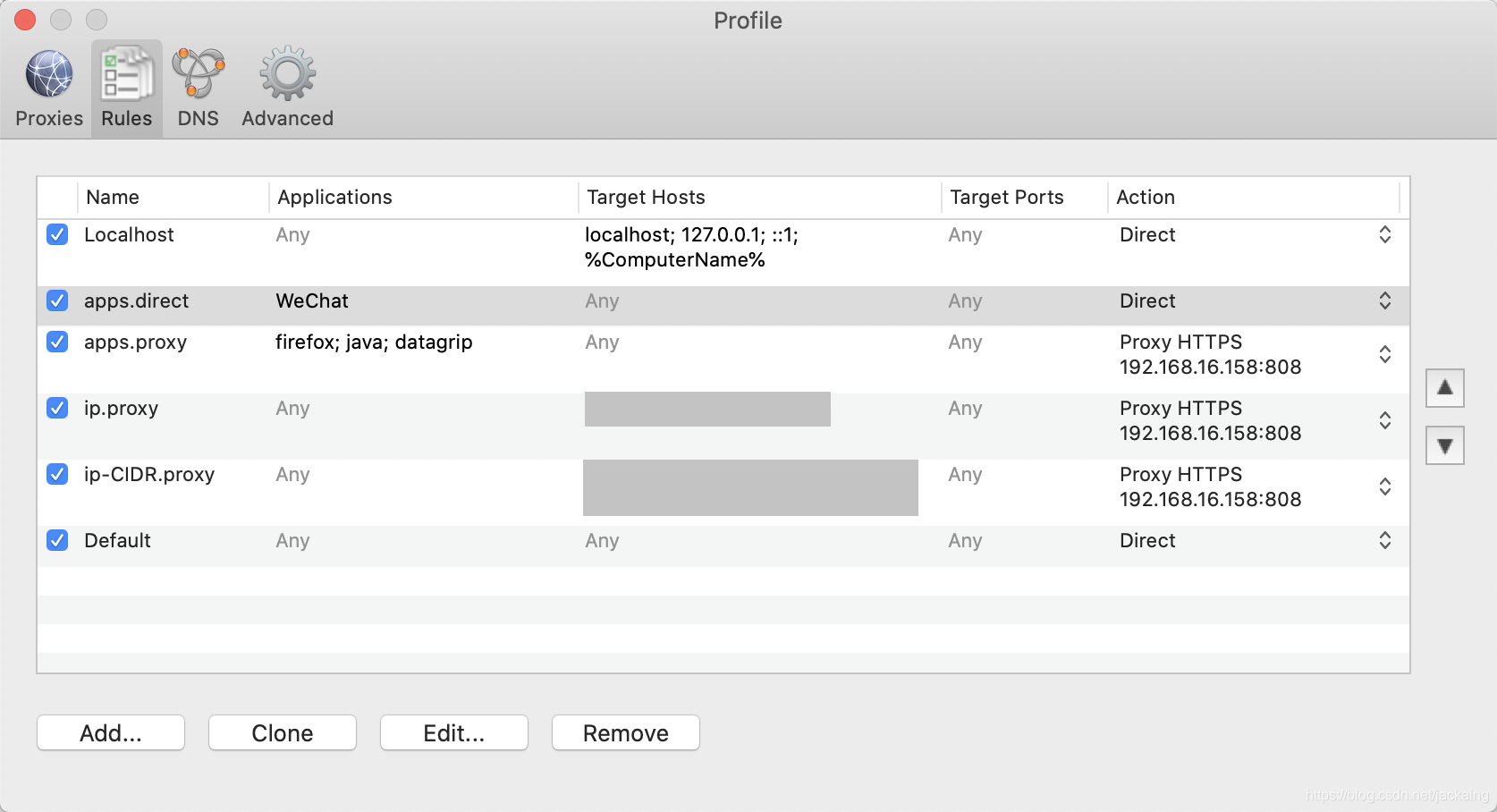Click the Direct action of Default rule
The height and width of the screenshot is (812, 1497).
(1147, 540)
